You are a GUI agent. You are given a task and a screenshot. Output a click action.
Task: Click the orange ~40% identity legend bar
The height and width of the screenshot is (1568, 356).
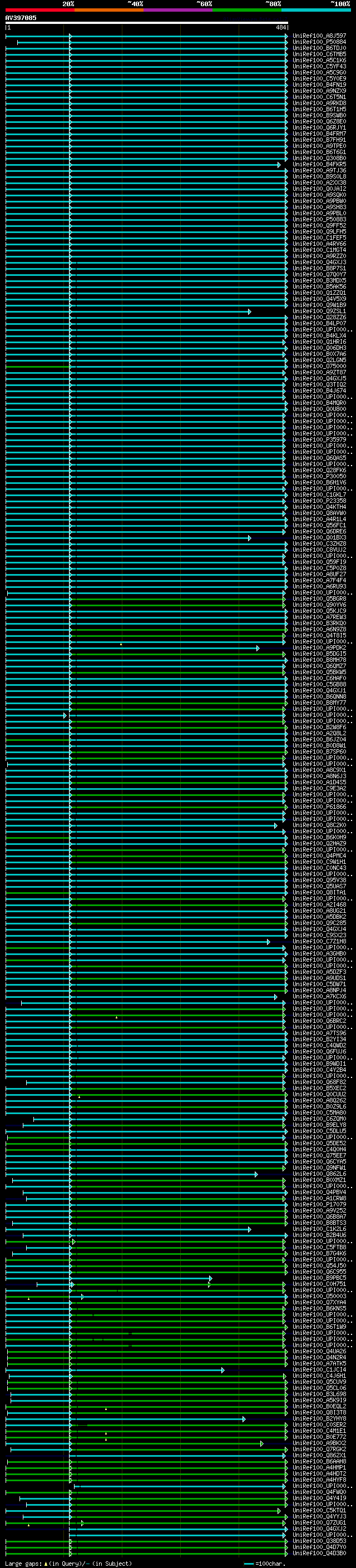(109, 10)
